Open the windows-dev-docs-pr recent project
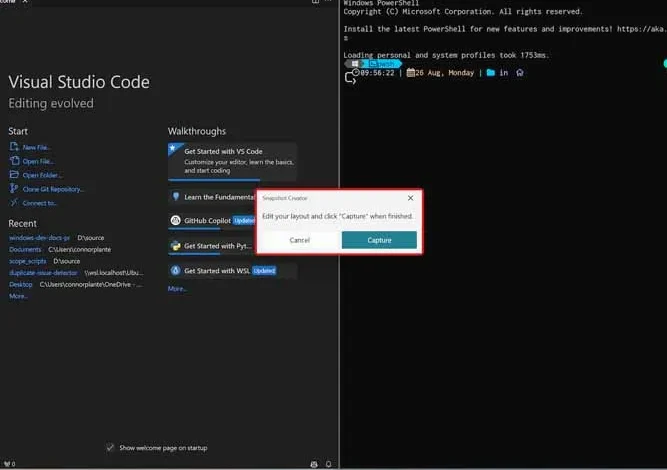The height and width of the screenshot is (470, 667). point(39,238)
